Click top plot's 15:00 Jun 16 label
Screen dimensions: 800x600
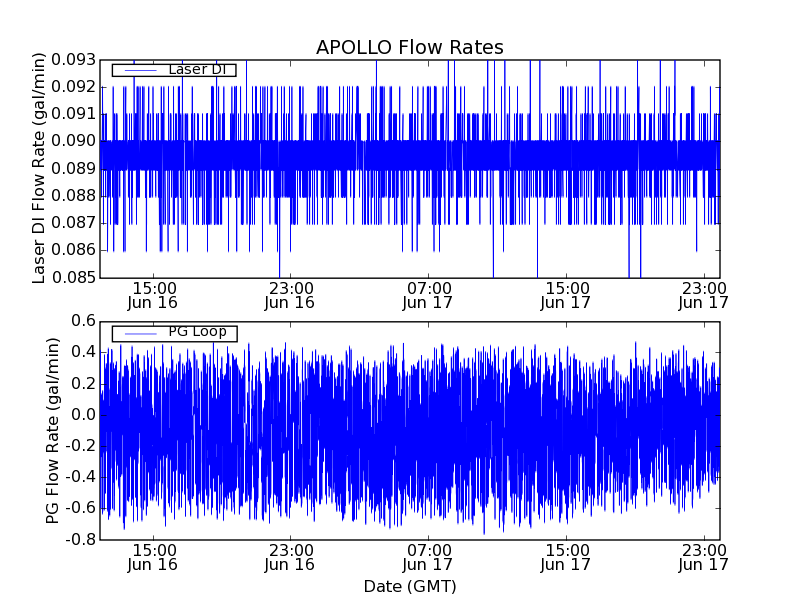tap(153, 295)
